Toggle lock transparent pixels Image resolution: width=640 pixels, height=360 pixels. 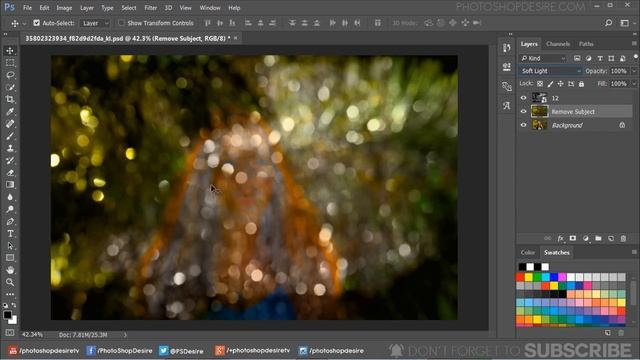(540, 84)
